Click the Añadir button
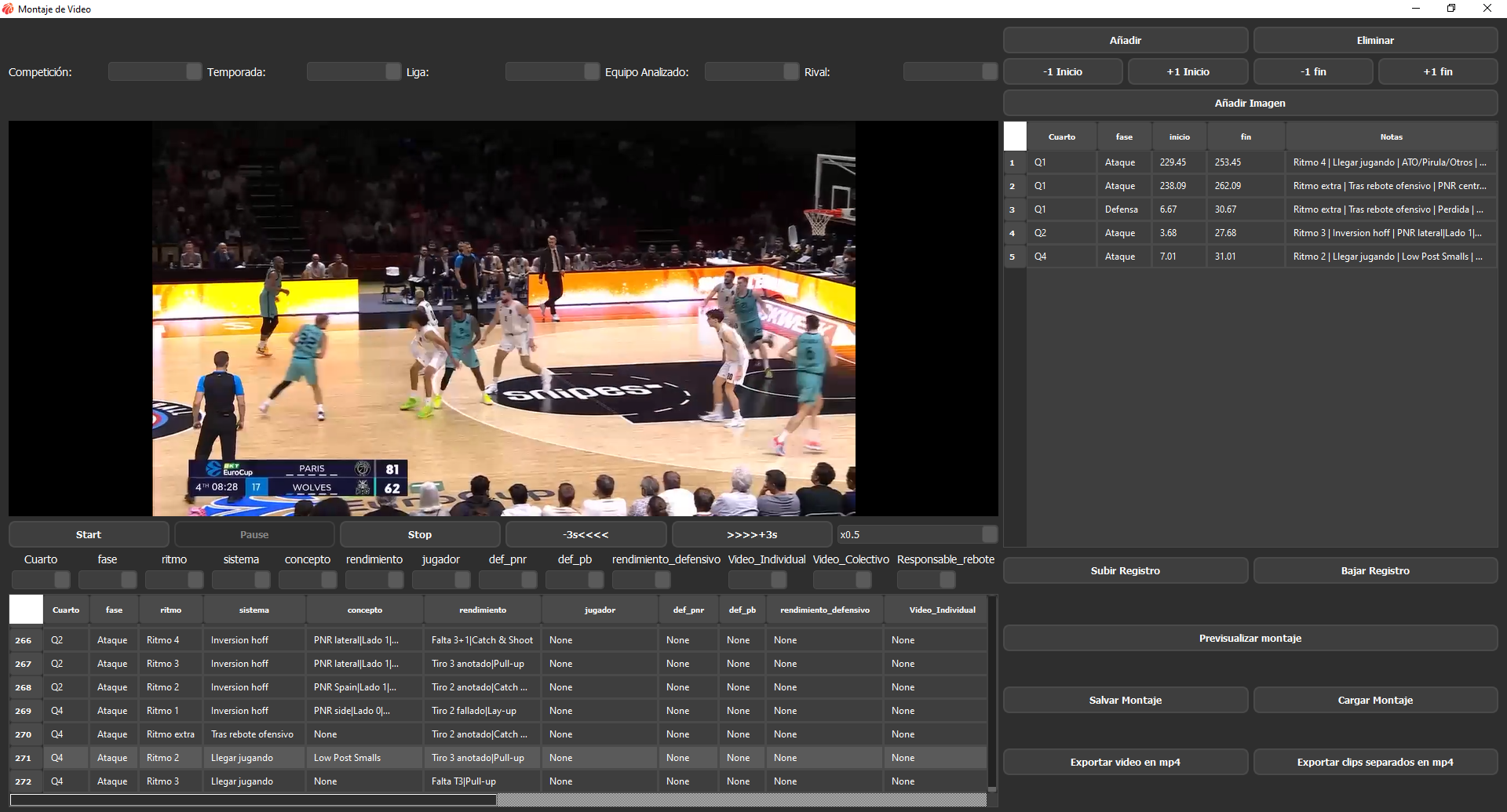The width and height of the screenshot is (1507, 812). coord(1125,40)
